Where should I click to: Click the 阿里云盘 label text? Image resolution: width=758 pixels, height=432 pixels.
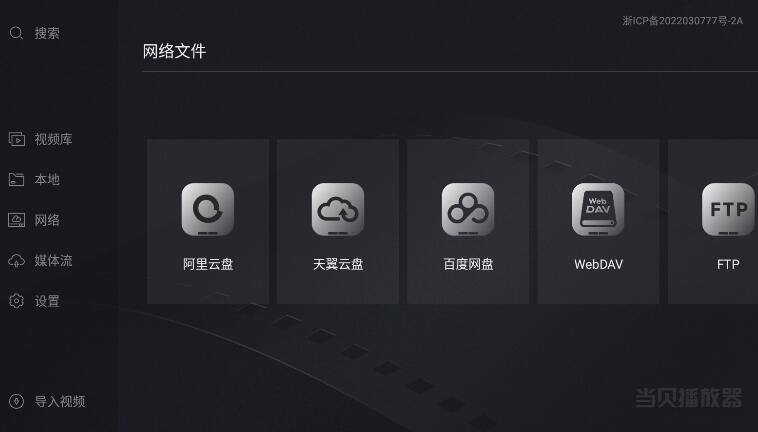(208, 264)
